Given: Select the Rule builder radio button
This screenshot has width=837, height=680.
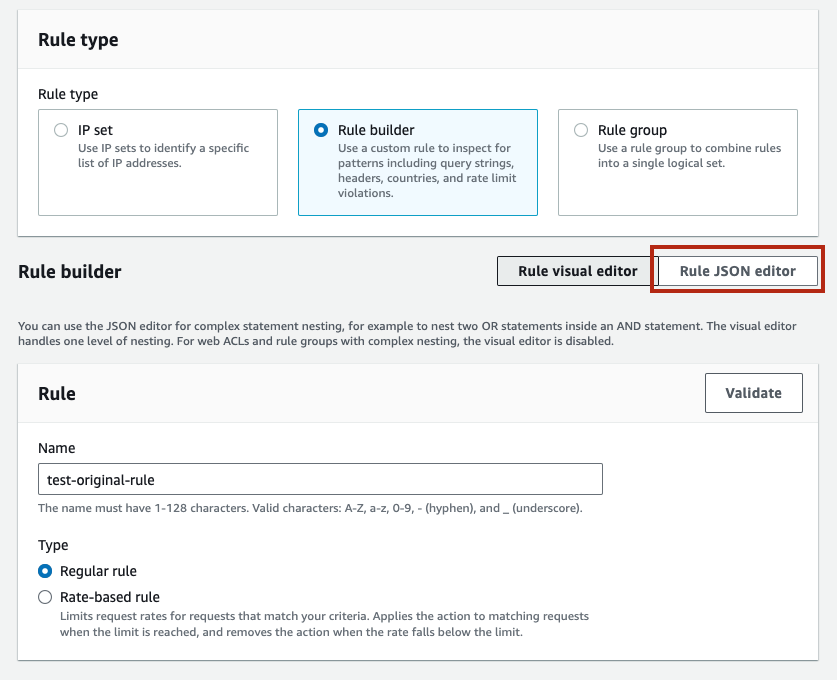Looking at the screenshot, I should (321, 130).
